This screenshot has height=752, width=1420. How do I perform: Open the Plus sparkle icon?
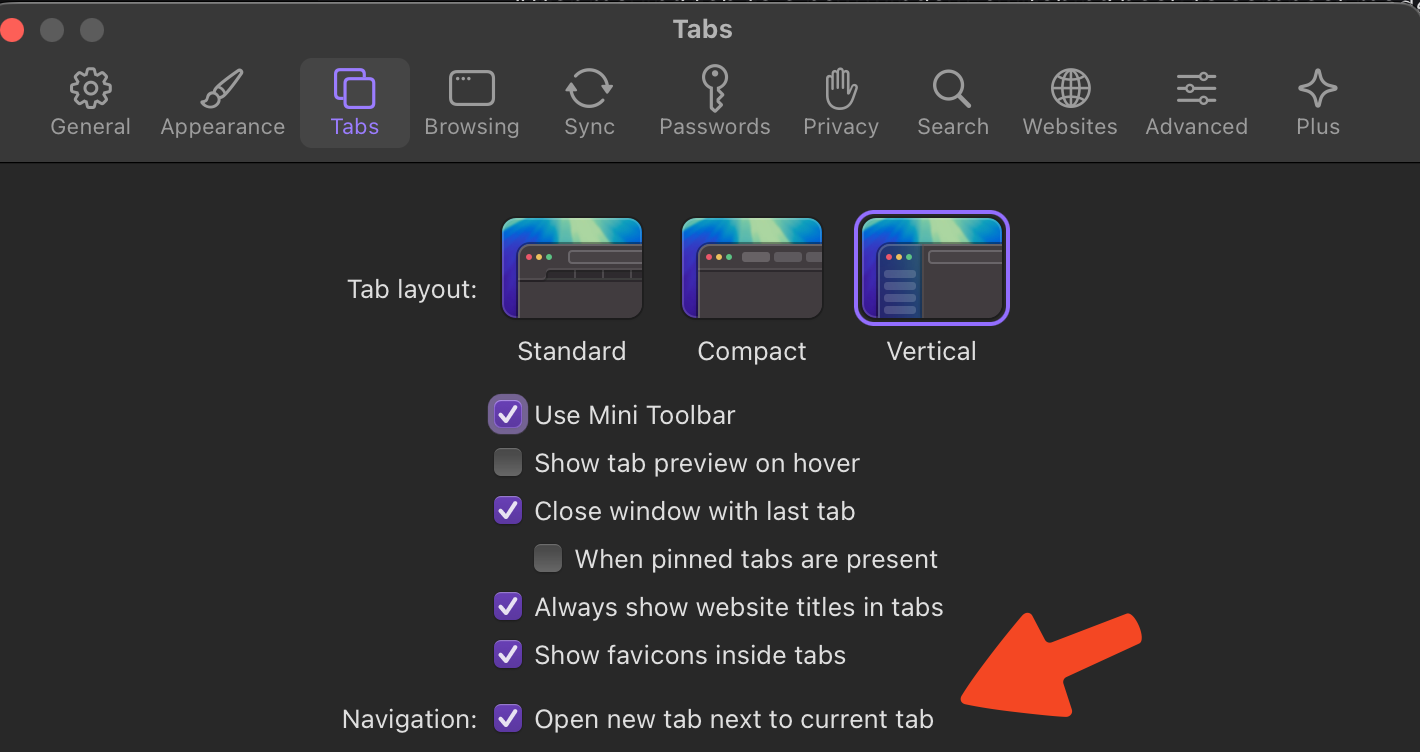coord(1317,90)
